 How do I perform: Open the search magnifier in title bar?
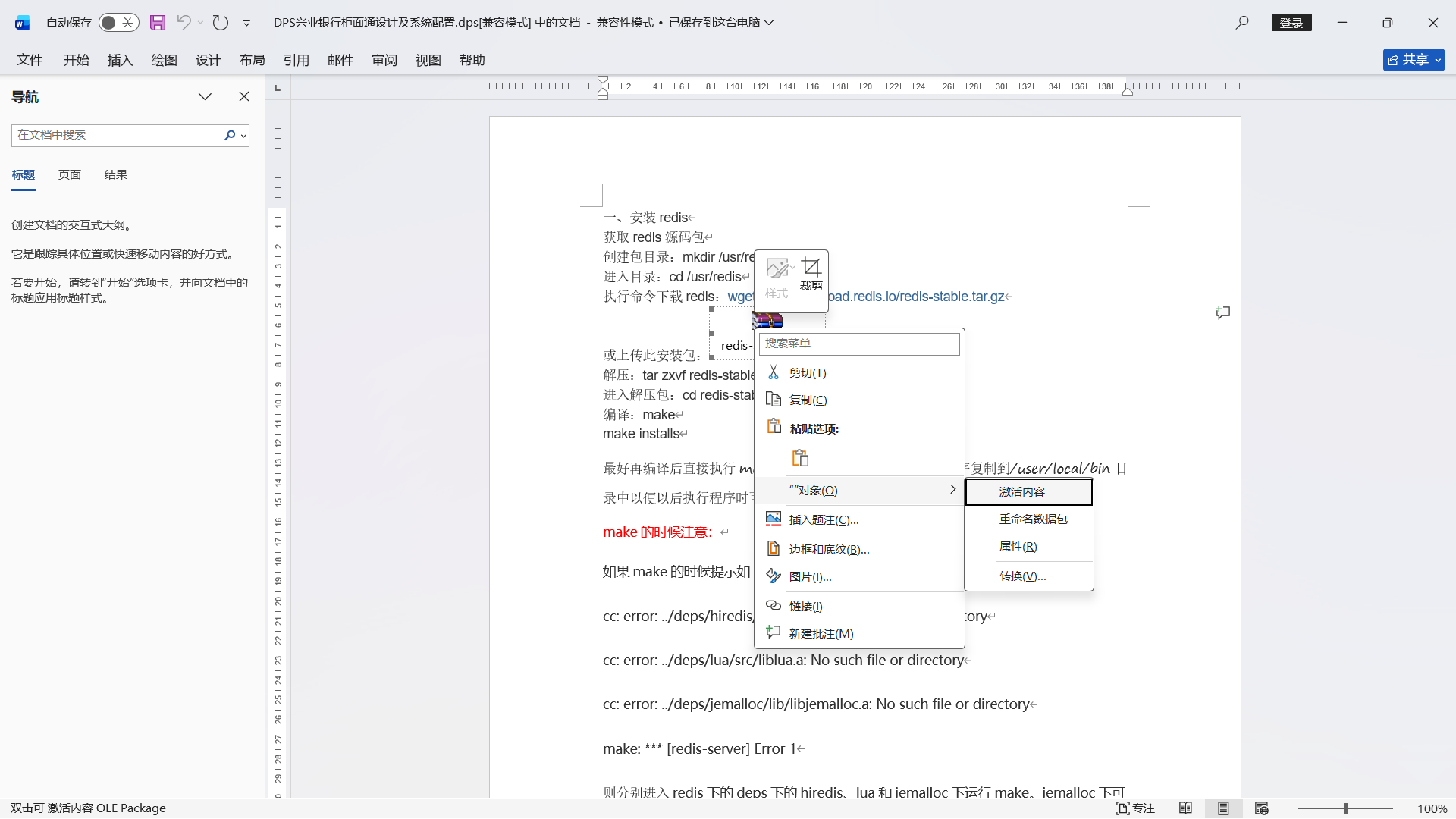pyautogui.click(x=1241, y=23)
